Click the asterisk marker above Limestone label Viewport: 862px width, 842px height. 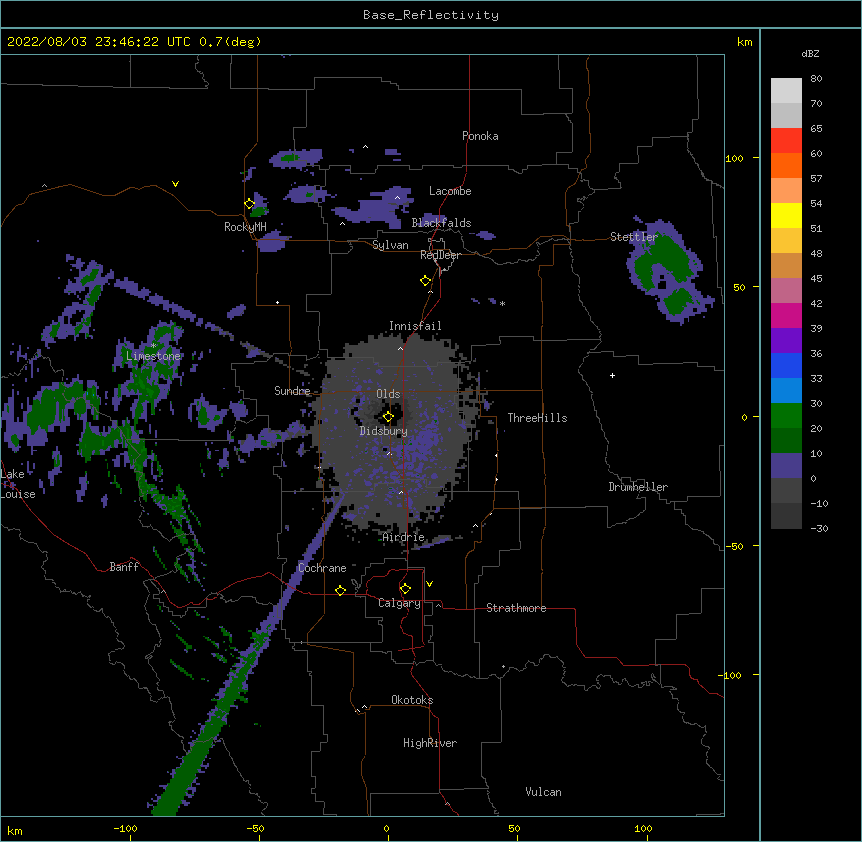(x=153, y=346)
